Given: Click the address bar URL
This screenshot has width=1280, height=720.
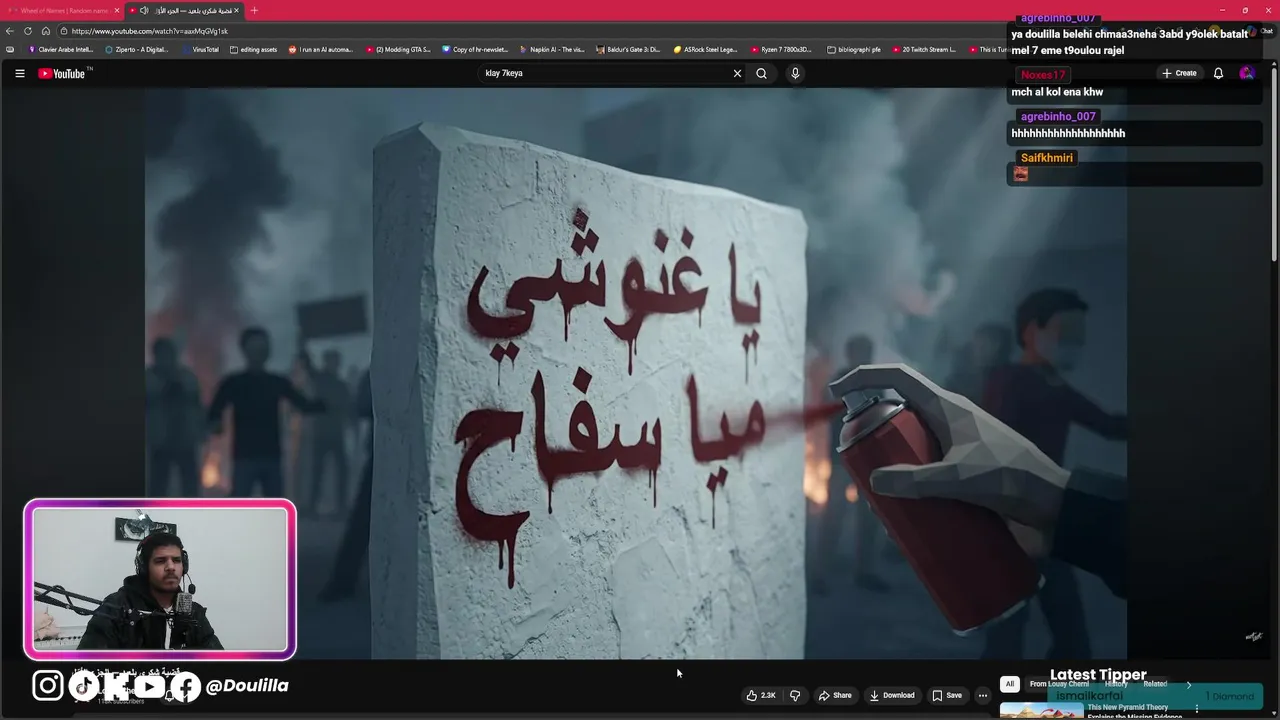Looking at the screenshot, I should point(150,31).
